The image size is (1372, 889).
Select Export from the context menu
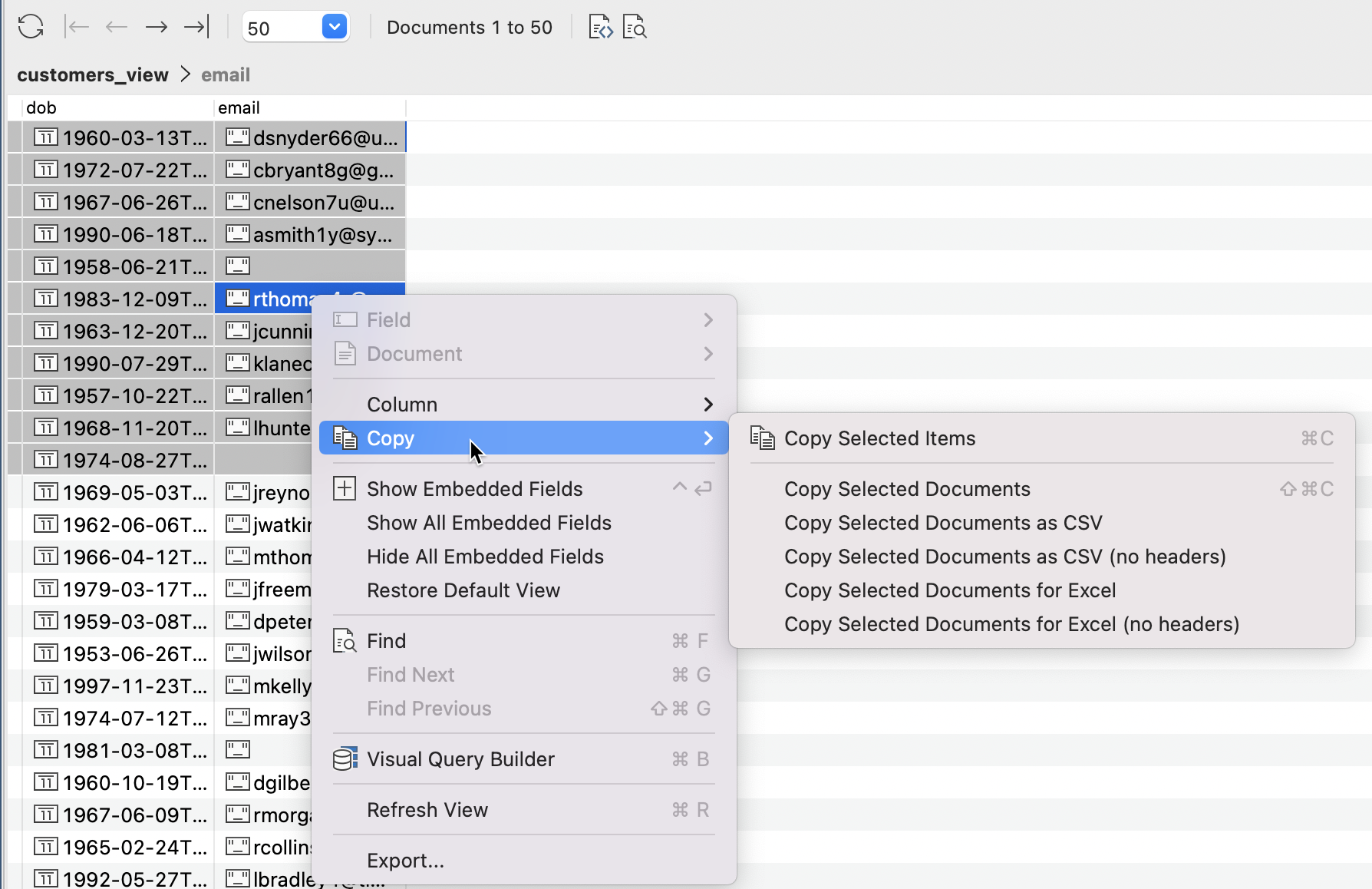(x=405, y=860)
